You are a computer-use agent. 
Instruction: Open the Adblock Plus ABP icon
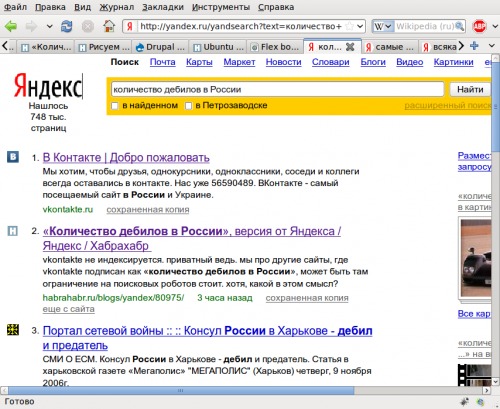click(x=479, y=26)
